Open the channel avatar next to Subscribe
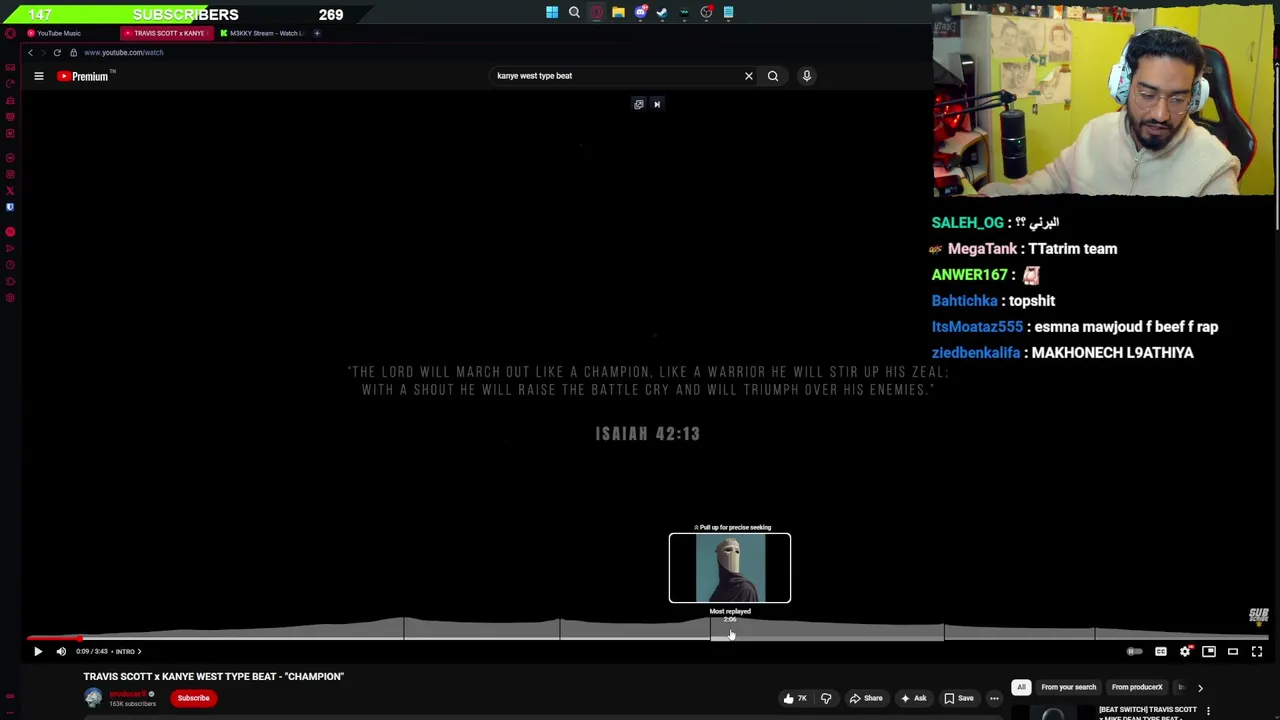The image size is (1280, 720). 93,698
